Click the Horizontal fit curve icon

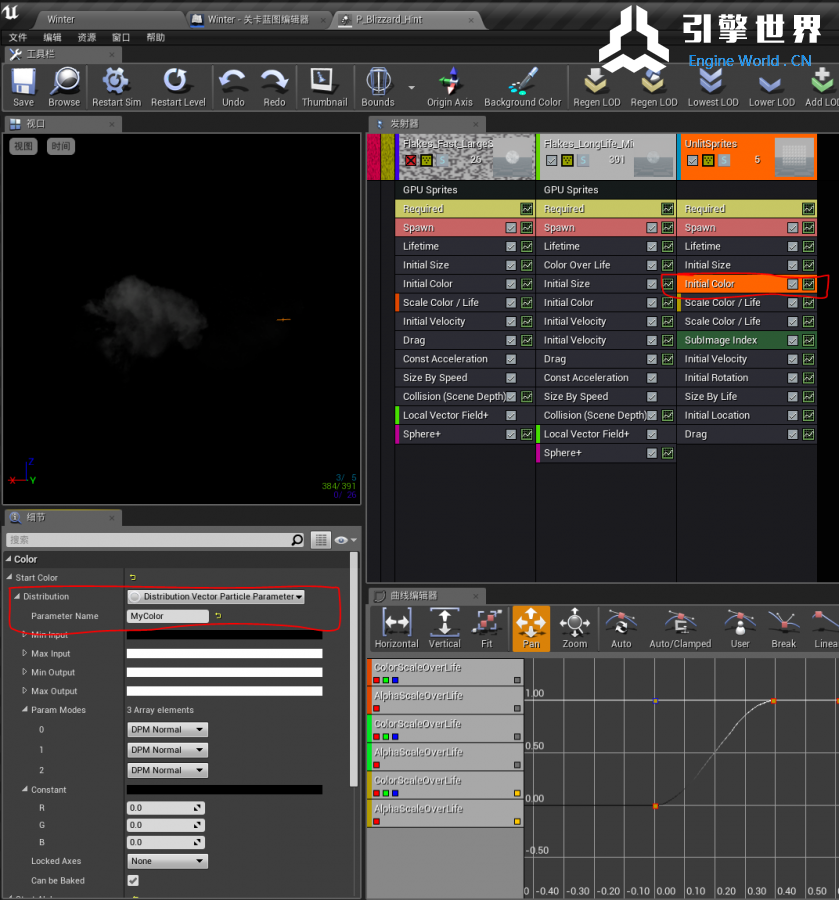(x=397, y=623)
